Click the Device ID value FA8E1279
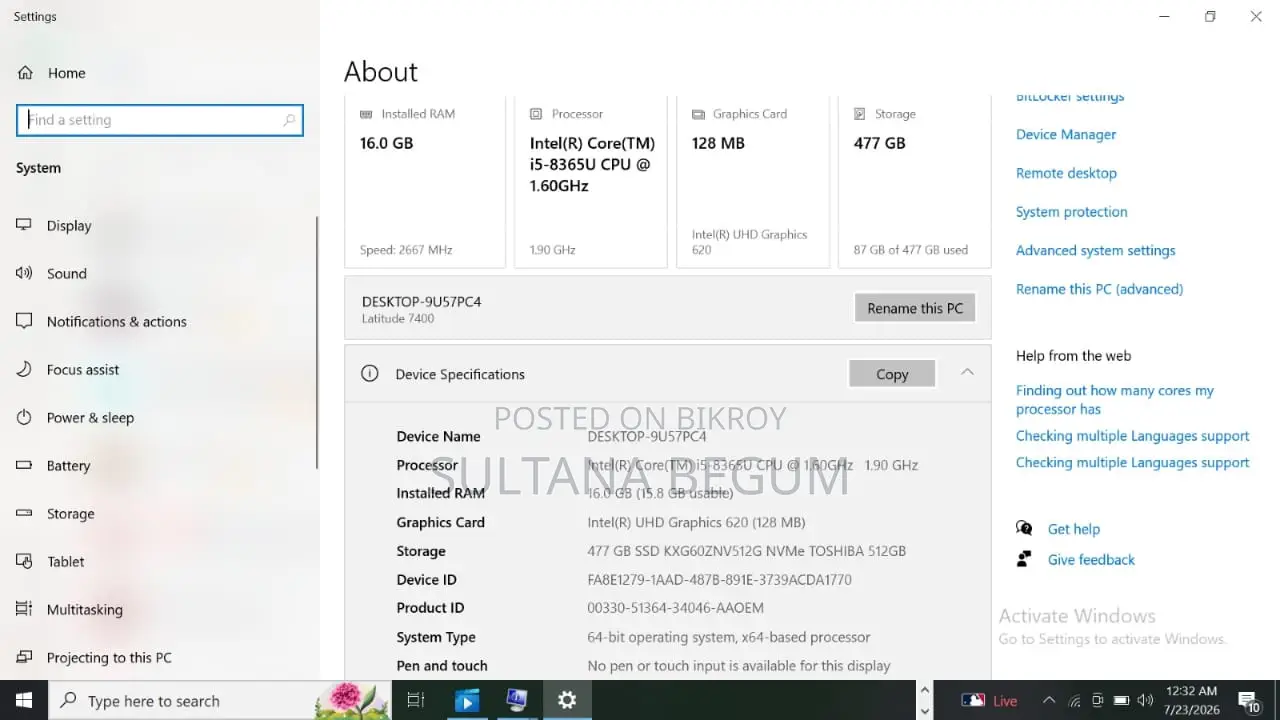The height and width of the screenshot is (720, 1280). click(719, 579)
